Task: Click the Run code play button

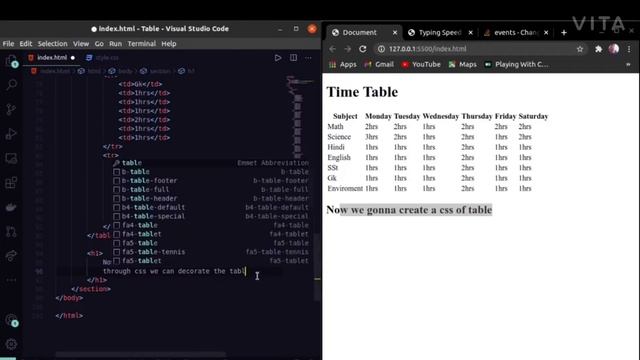Action: (278, 58)
